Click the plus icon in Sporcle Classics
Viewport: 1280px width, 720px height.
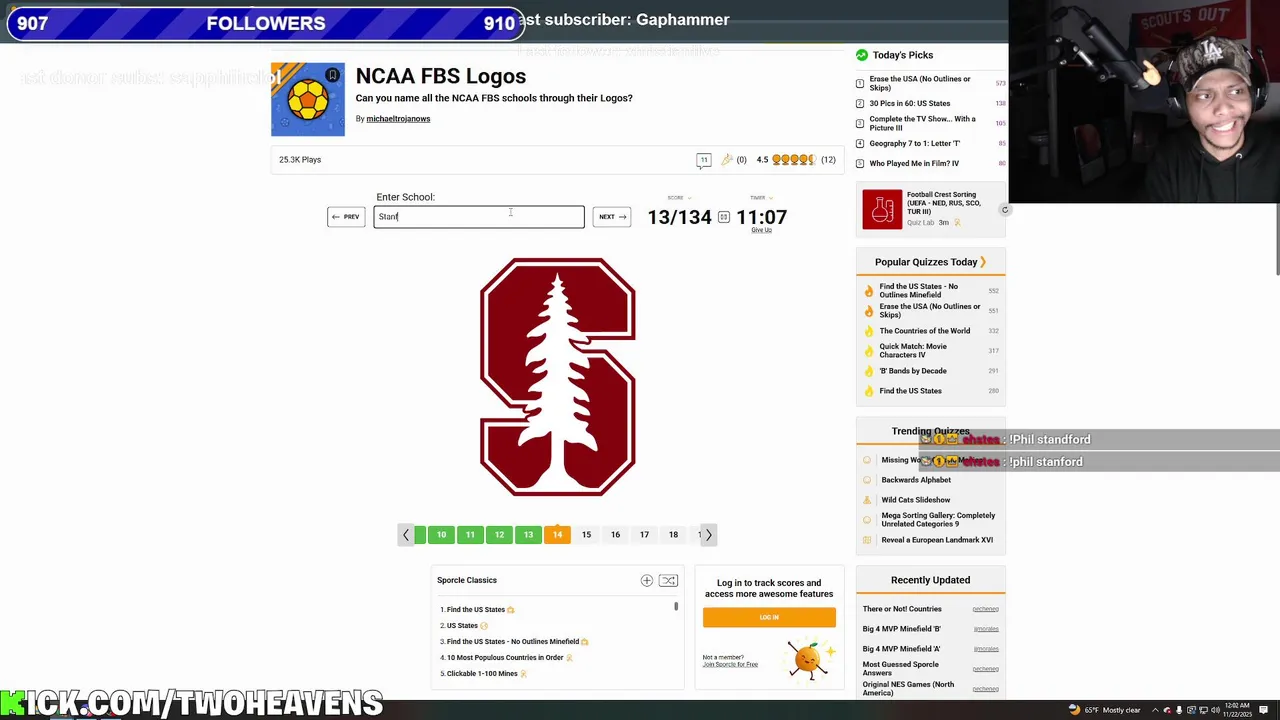pos(647,581)
